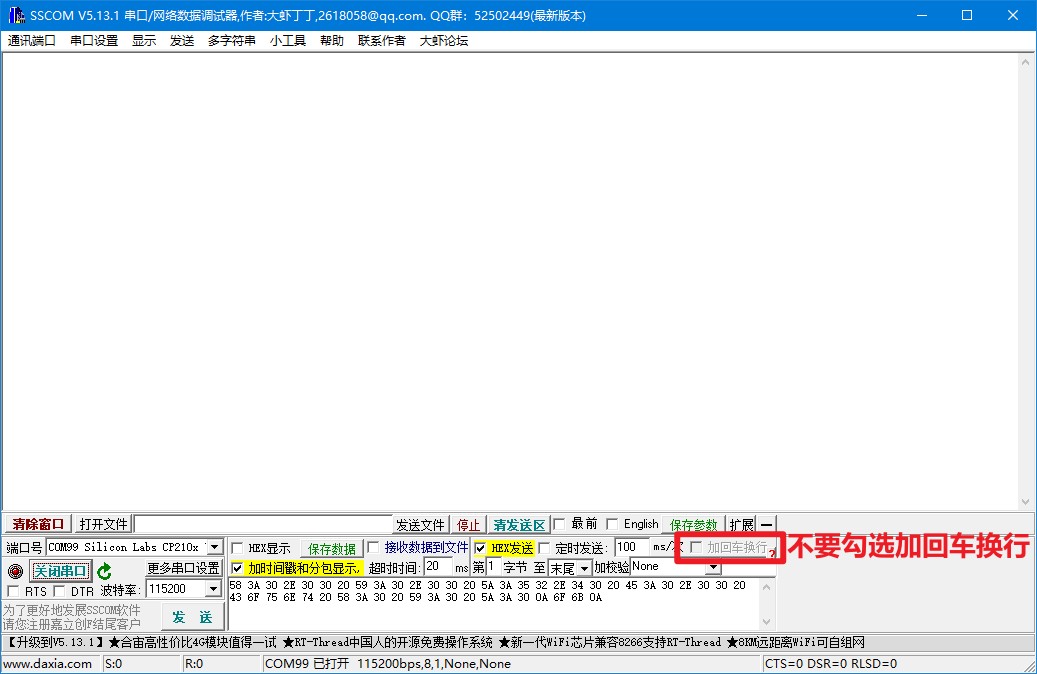Click the receive area vertical scrollbar down arrow

[x=1026, y=502]
